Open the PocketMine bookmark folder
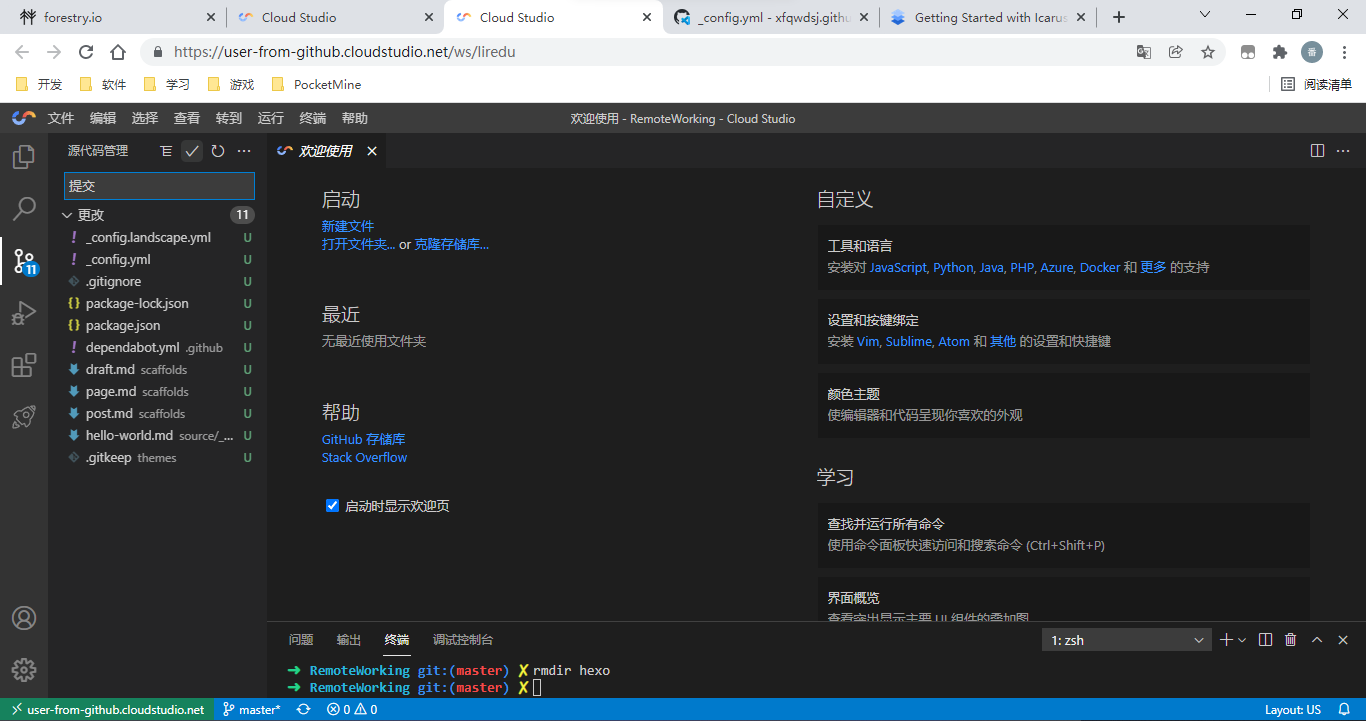The width and height of the screenshot is (1366, 721). tap(316, 85)
